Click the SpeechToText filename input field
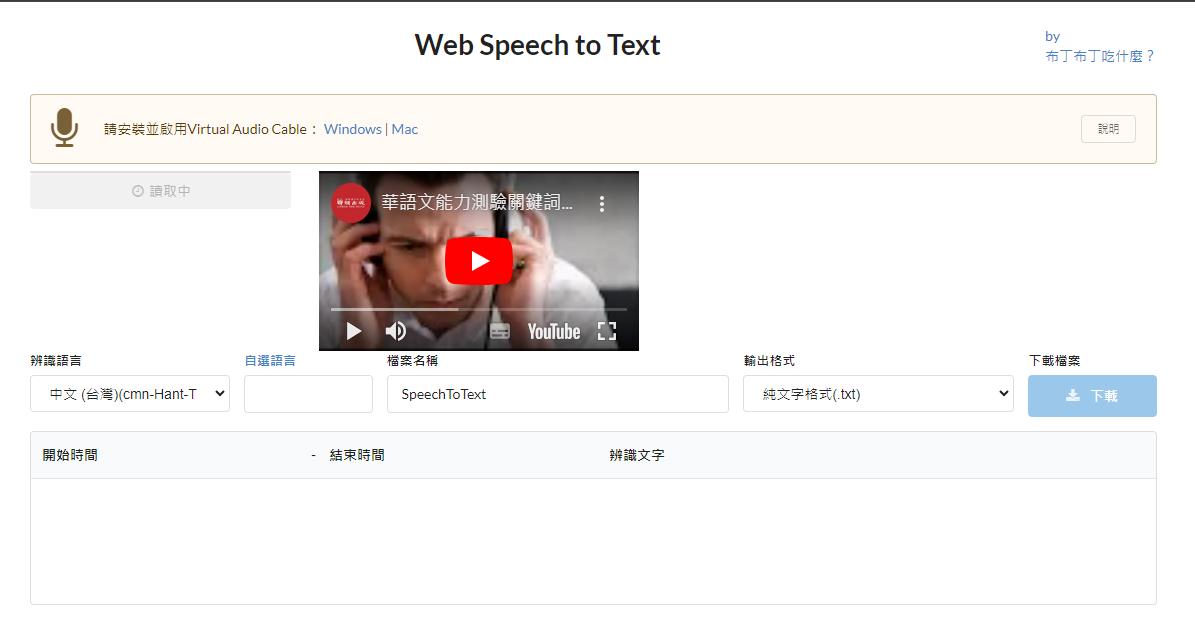Viewport: 1195px width, 619px height. coord(557,393)
